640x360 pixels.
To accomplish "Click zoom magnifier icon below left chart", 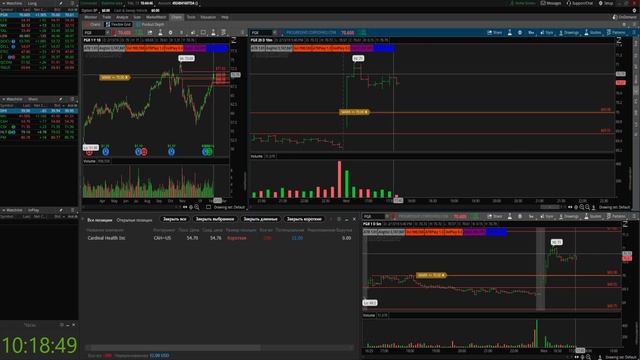I will 197,207.
